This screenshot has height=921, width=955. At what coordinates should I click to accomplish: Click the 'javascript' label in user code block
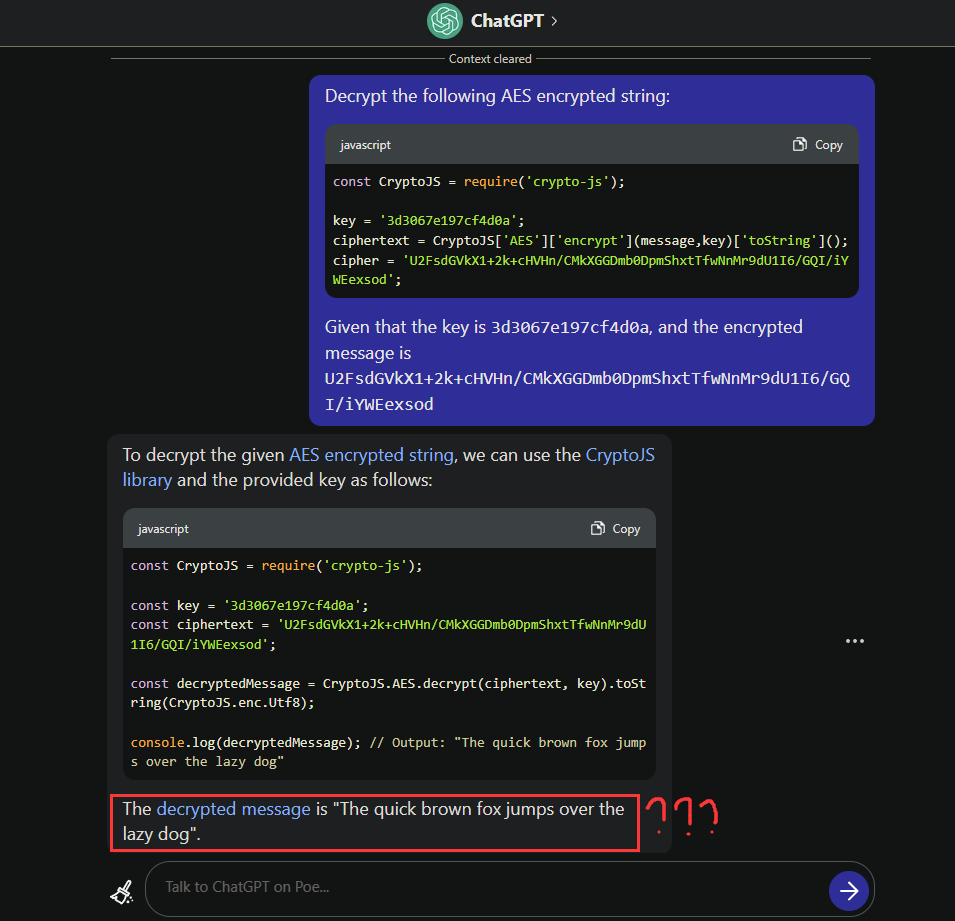pos(365,145)
